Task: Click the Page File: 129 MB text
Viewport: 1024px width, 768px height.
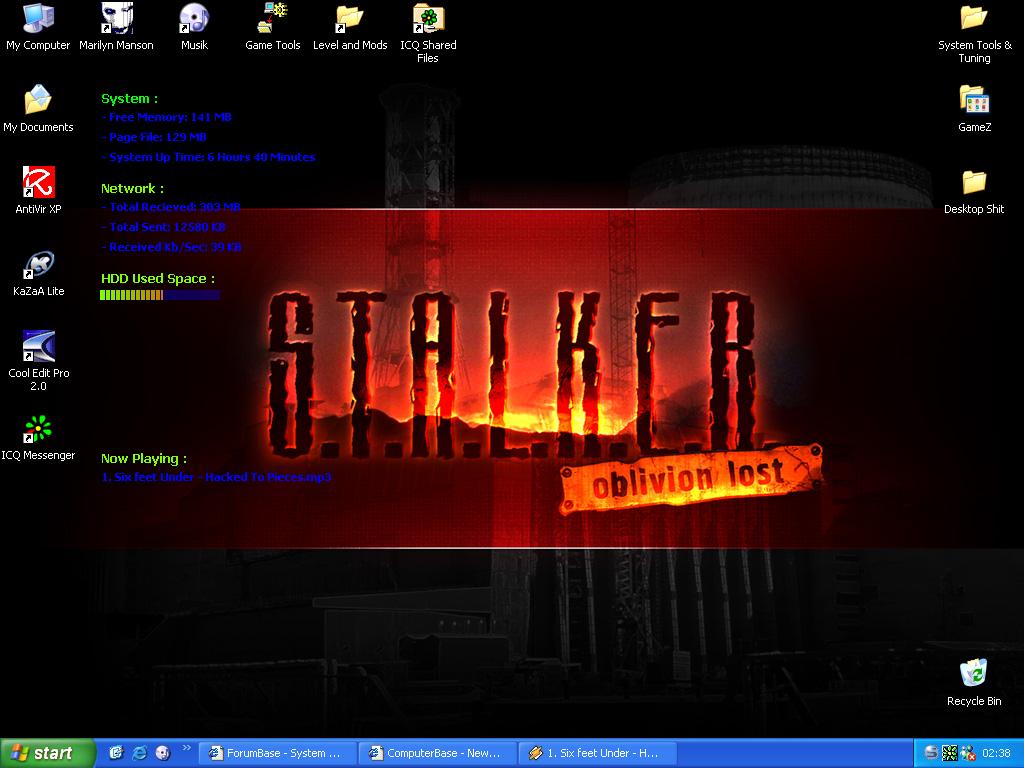Action: [x=154, y=137]
